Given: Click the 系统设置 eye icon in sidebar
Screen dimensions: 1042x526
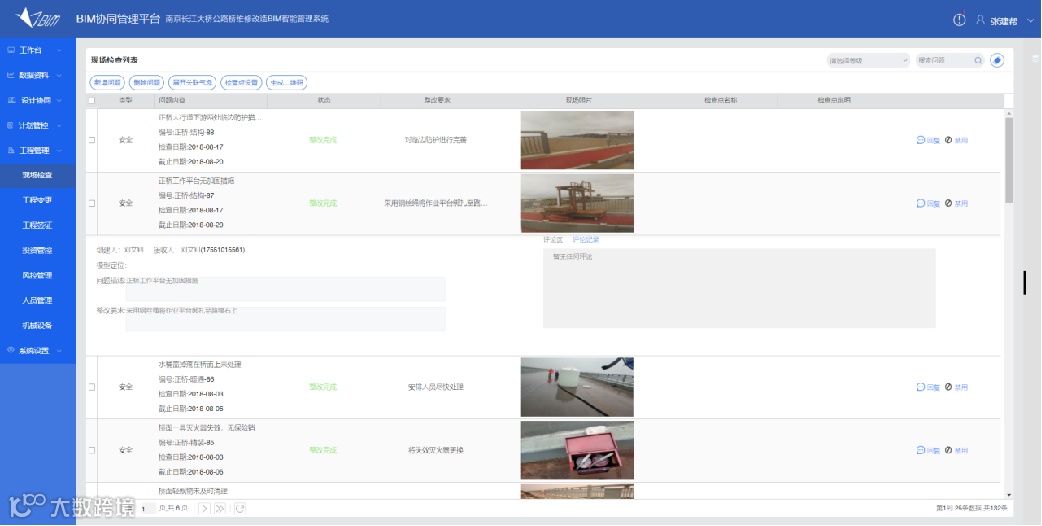Looking at the screenshot, I should click(x=11, y=350).
